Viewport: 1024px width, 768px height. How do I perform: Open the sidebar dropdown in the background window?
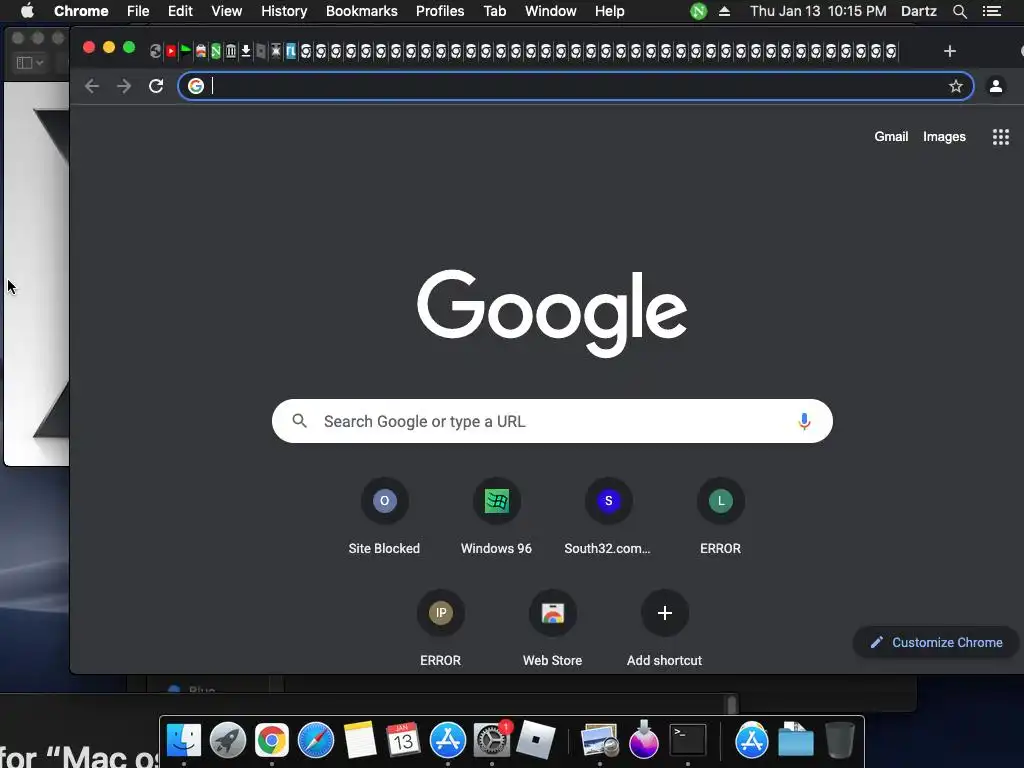point(30,63)
